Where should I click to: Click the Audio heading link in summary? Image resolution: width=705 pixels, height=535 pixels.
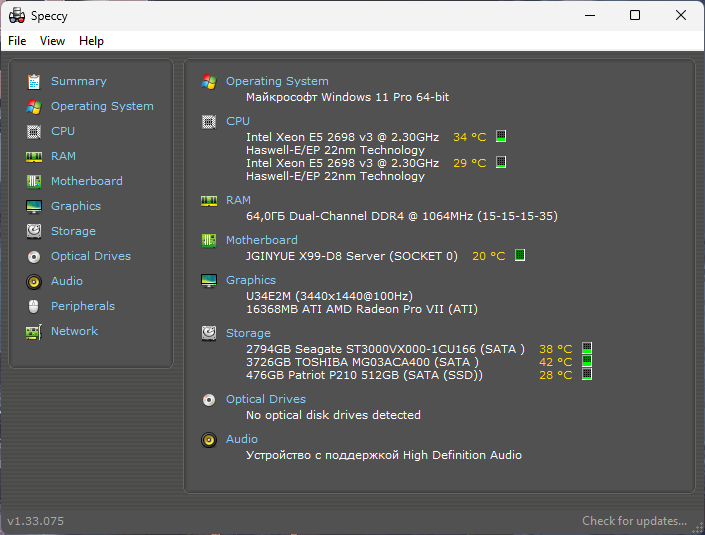(x=241, y=439)
